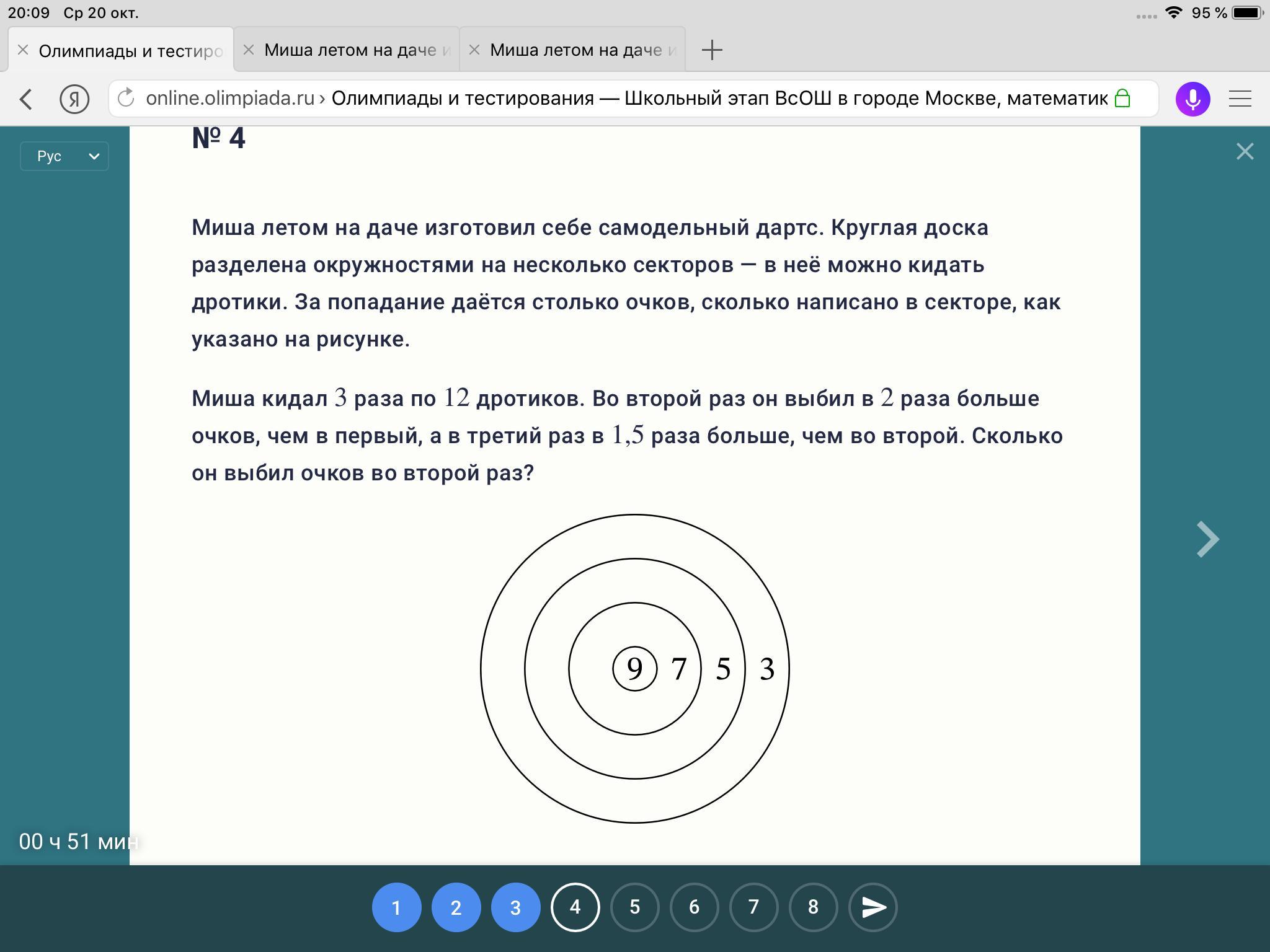Tap the address bar URL field
1270x952 pixels.
point(626,99)
